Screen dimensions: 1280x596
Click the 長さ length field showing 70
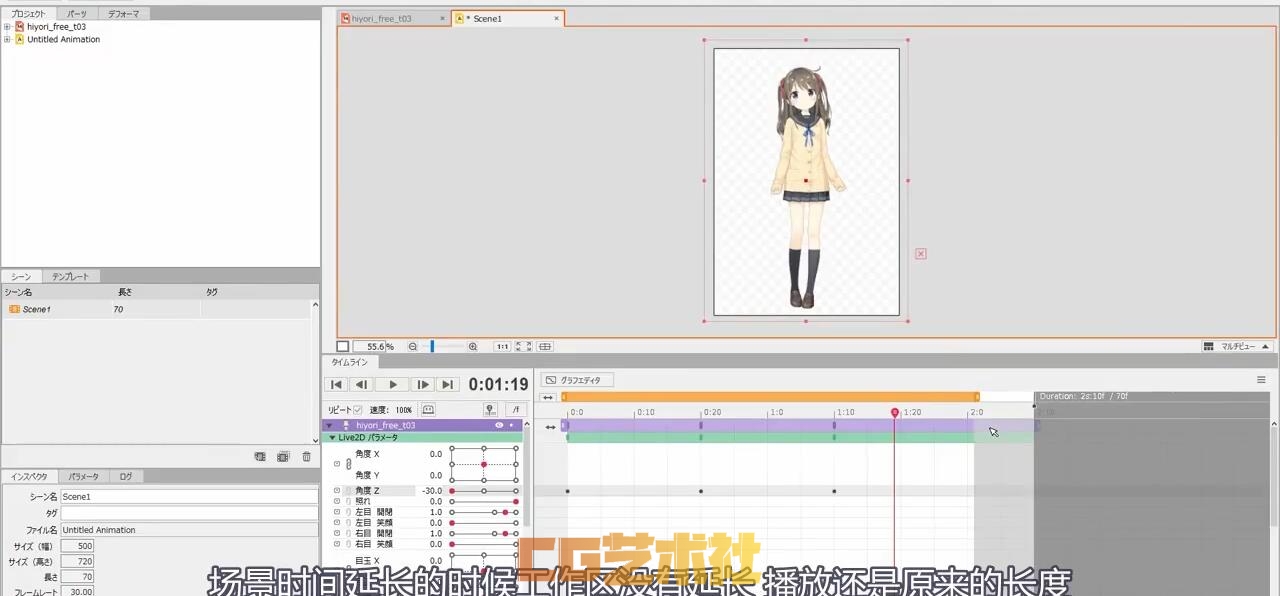point(77,577)
